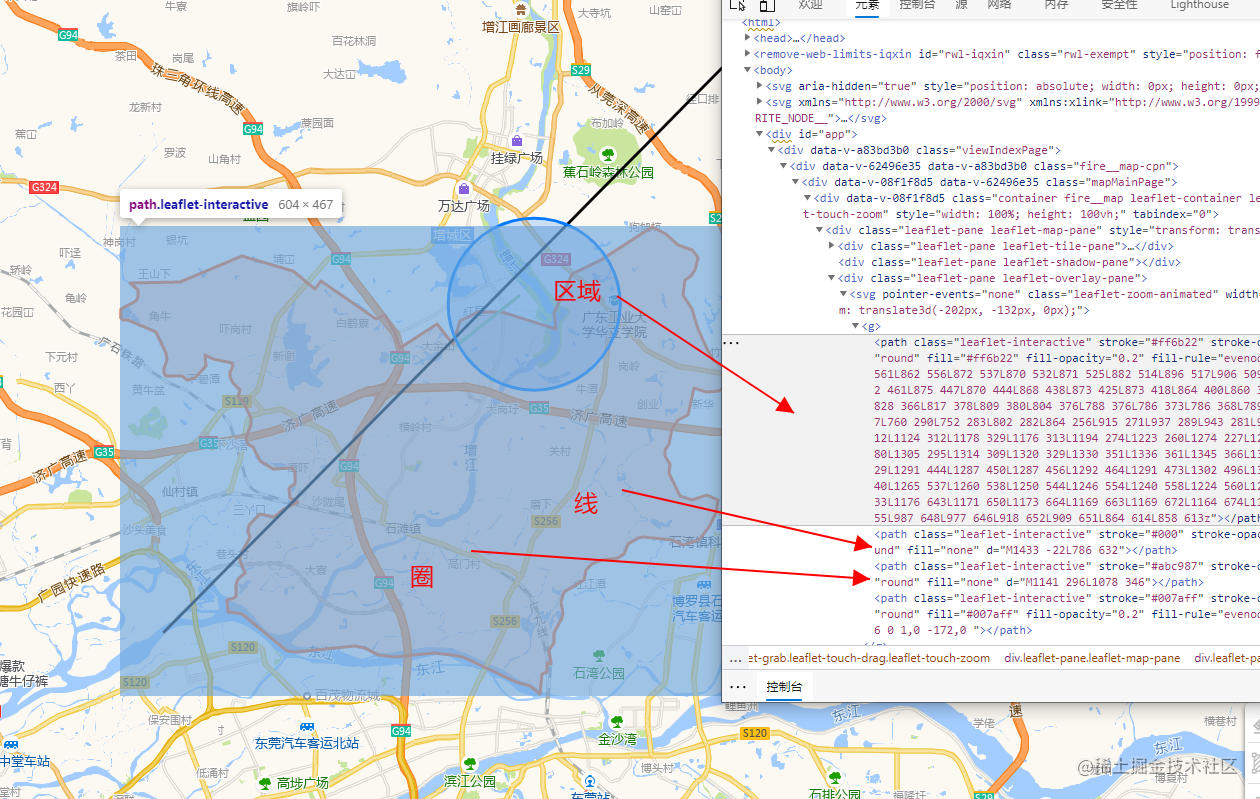Click the park icon at 滨江公园
This screenshot has width=1260, height=799.
click(x=470, y=764)
